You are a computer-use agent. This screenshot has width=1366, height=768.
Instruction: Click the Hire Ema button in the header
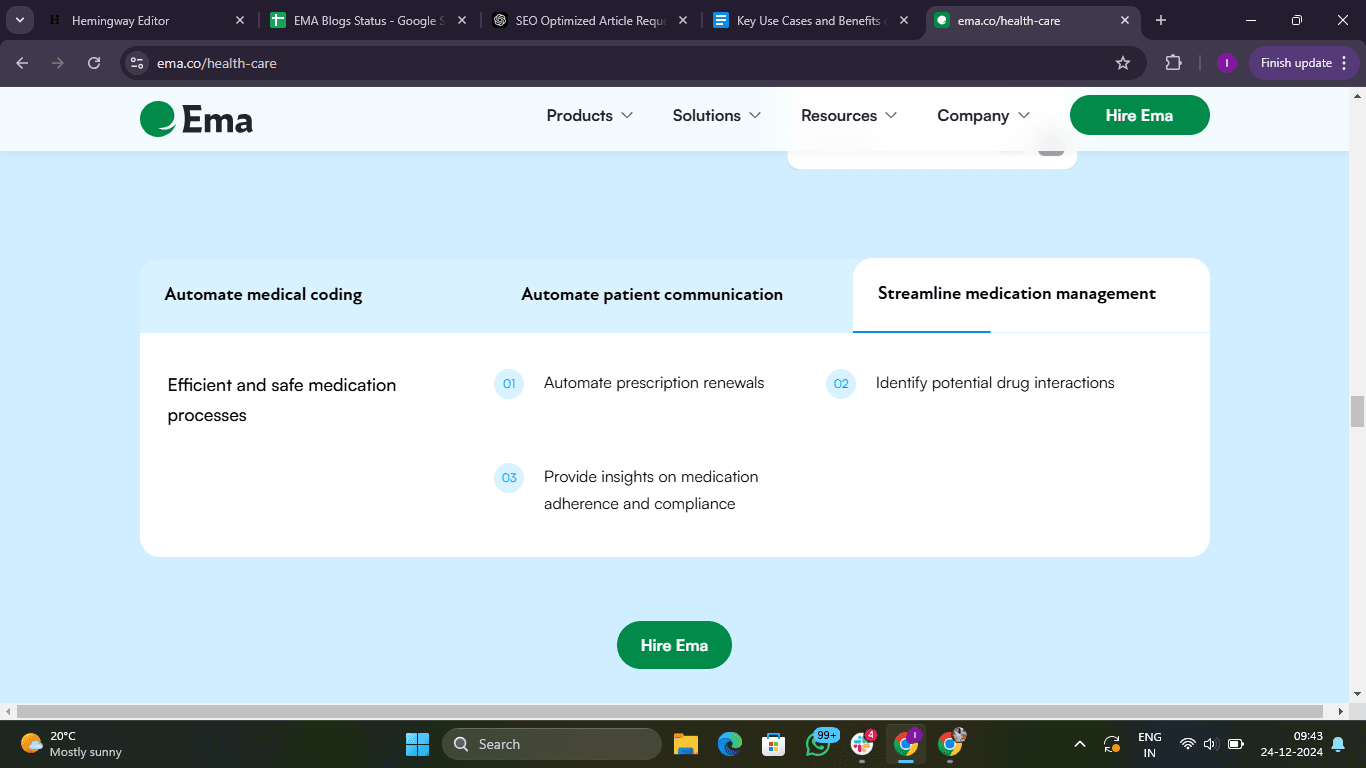1139,115
